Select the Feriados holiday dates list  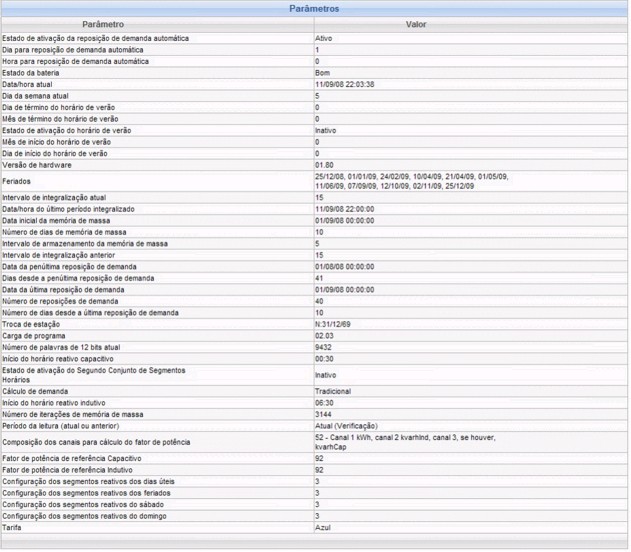(411, 181)
